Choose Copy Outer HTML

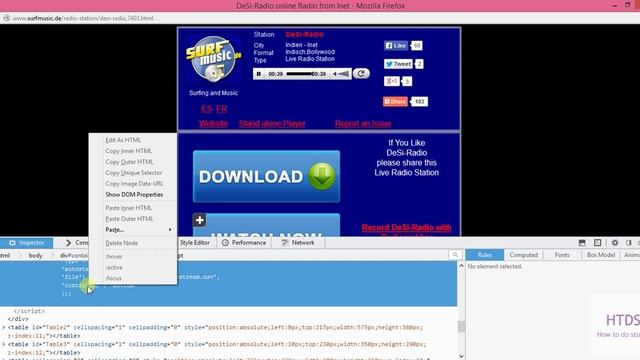coord(133,162)
